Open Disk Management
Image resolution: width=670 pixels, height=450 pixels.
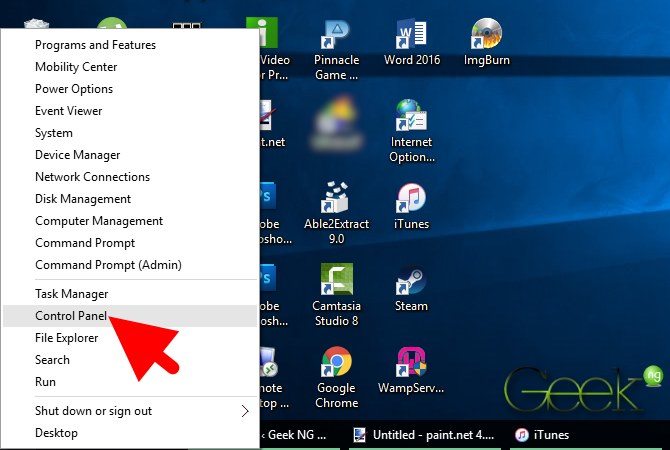pyautogui.click(x=130, y=199)
